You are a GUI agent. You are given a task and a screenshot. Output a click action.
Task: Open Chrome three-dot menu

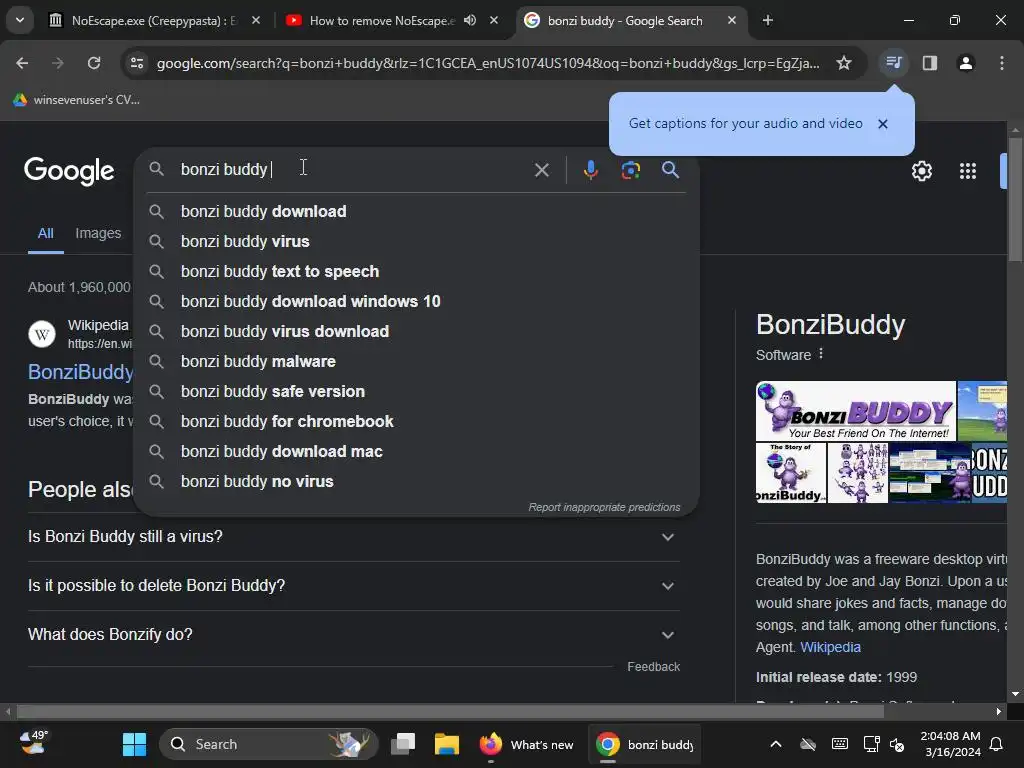click(1002, 63)
